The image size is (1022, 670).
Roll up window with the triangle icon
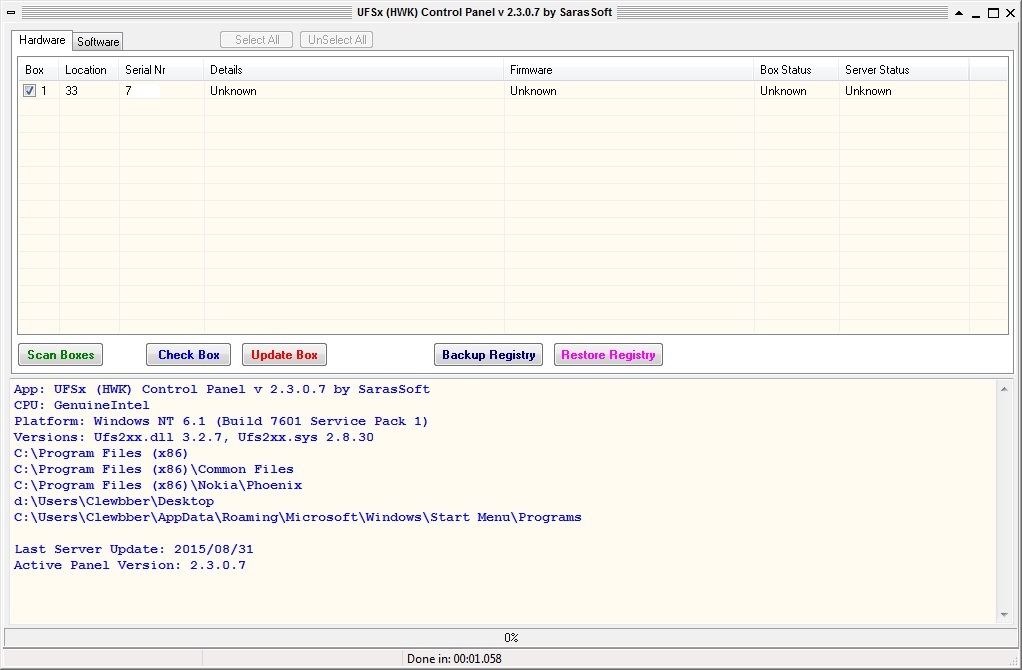pos(959,13)
